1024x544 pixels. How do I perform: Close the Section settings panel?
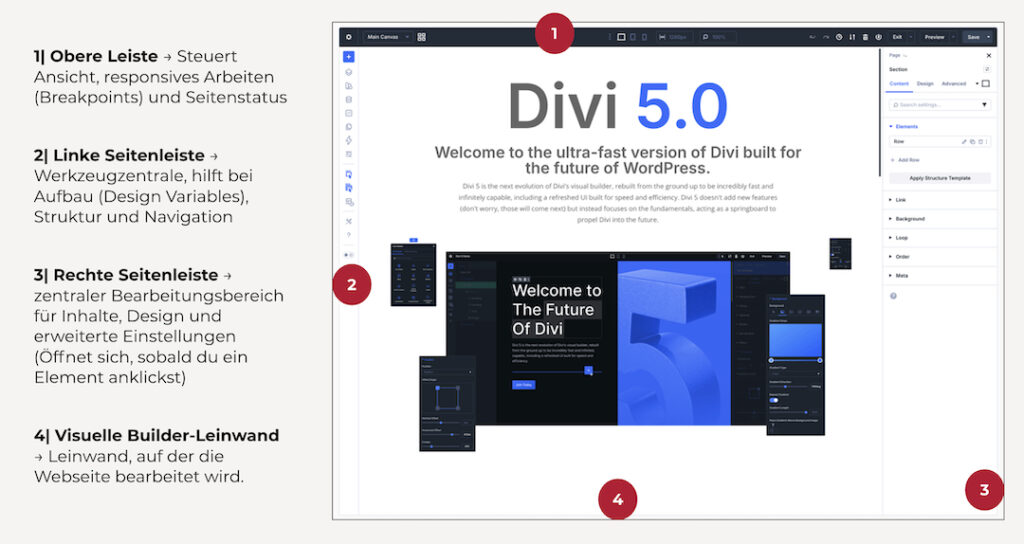(989, 56)
